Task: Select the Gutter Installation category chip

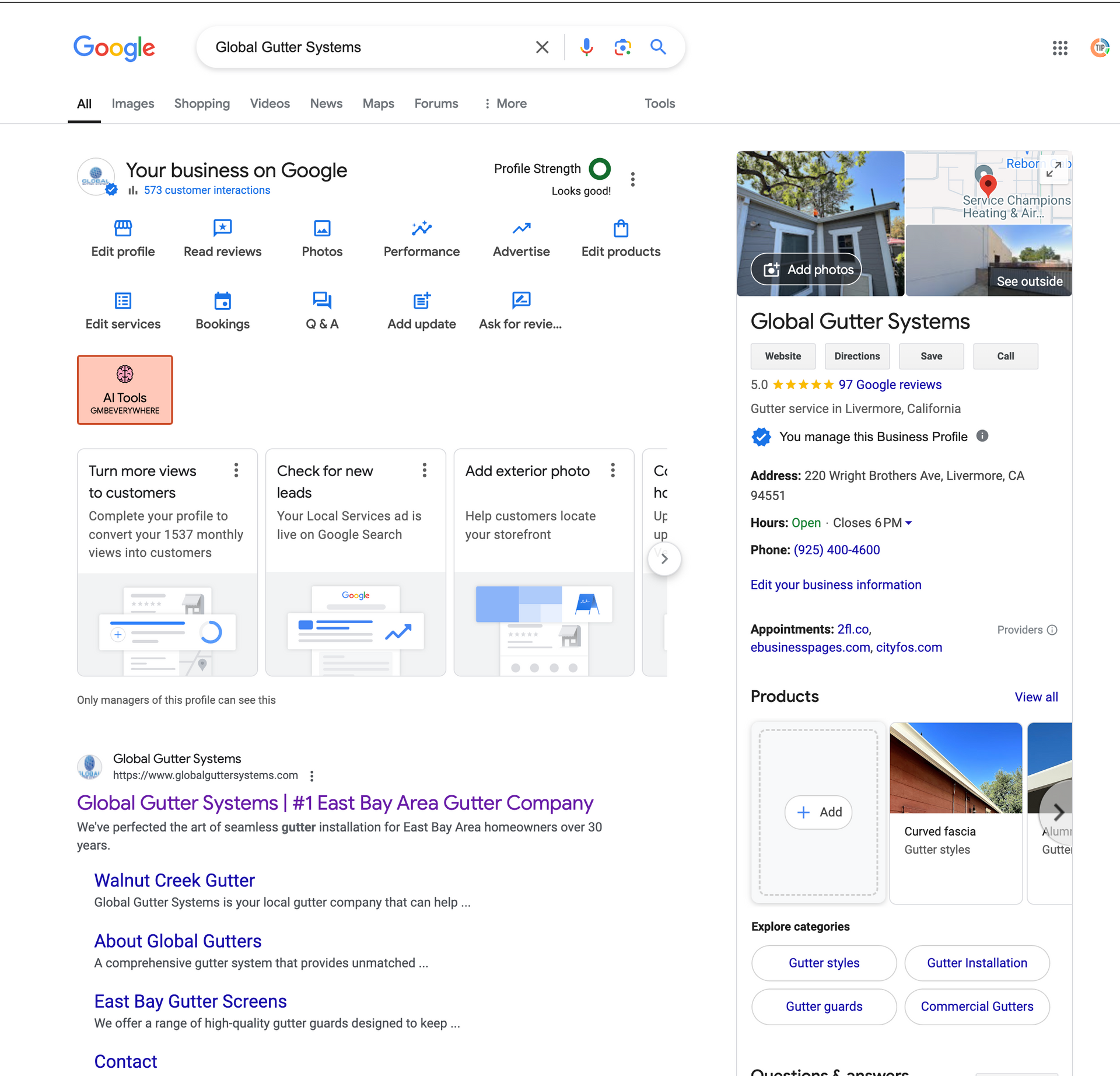Action: [x=977, y=963]
